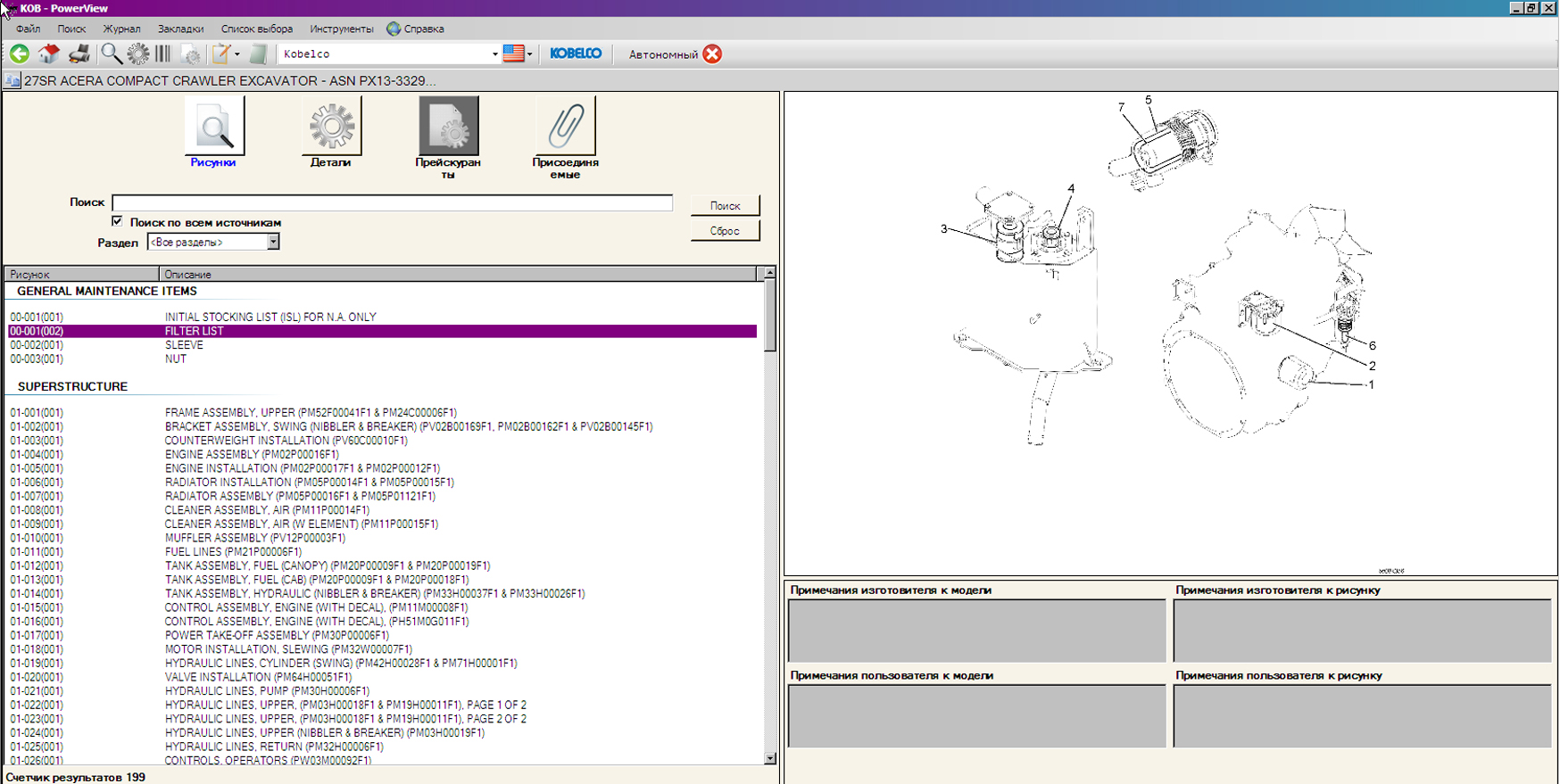Click the barcode icon in toolbar
This screenshot has height=784, width=1560.
point(163,54)
